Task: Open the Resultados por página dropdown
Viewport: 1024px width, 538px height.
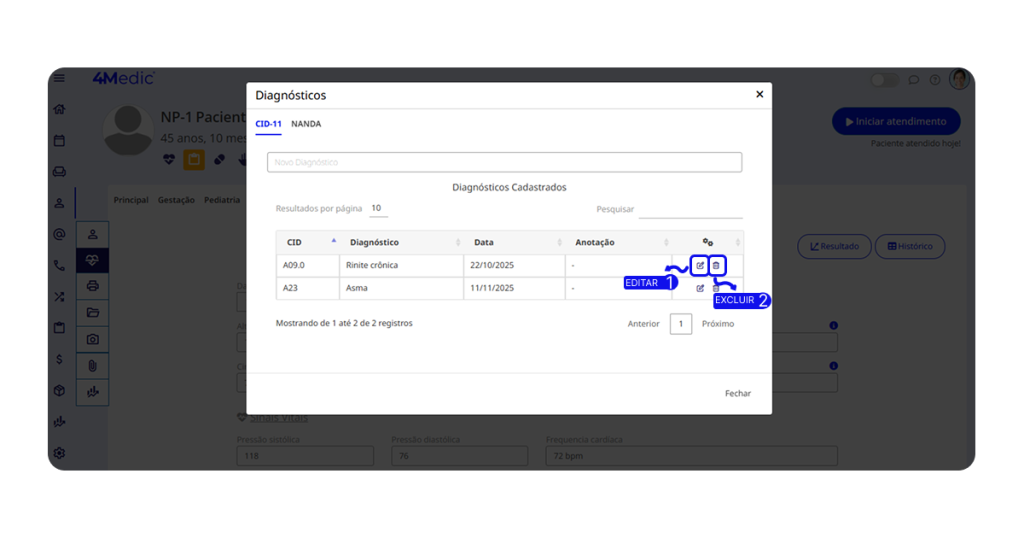Action: [x=378, y=209]
